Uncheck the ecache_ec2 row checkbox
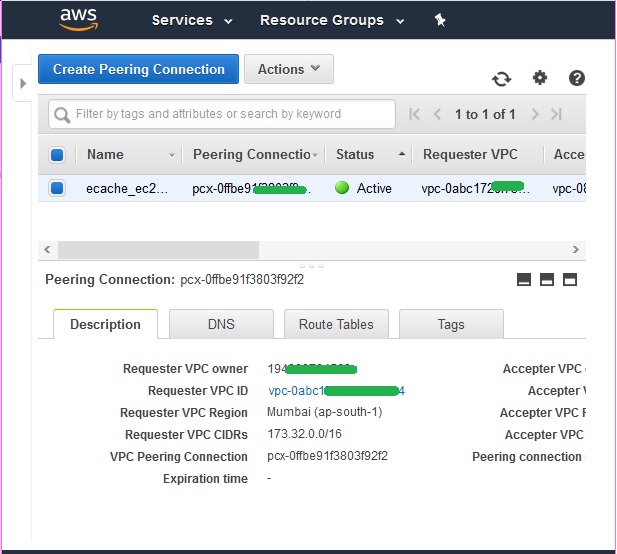 (x=57, y=188)
